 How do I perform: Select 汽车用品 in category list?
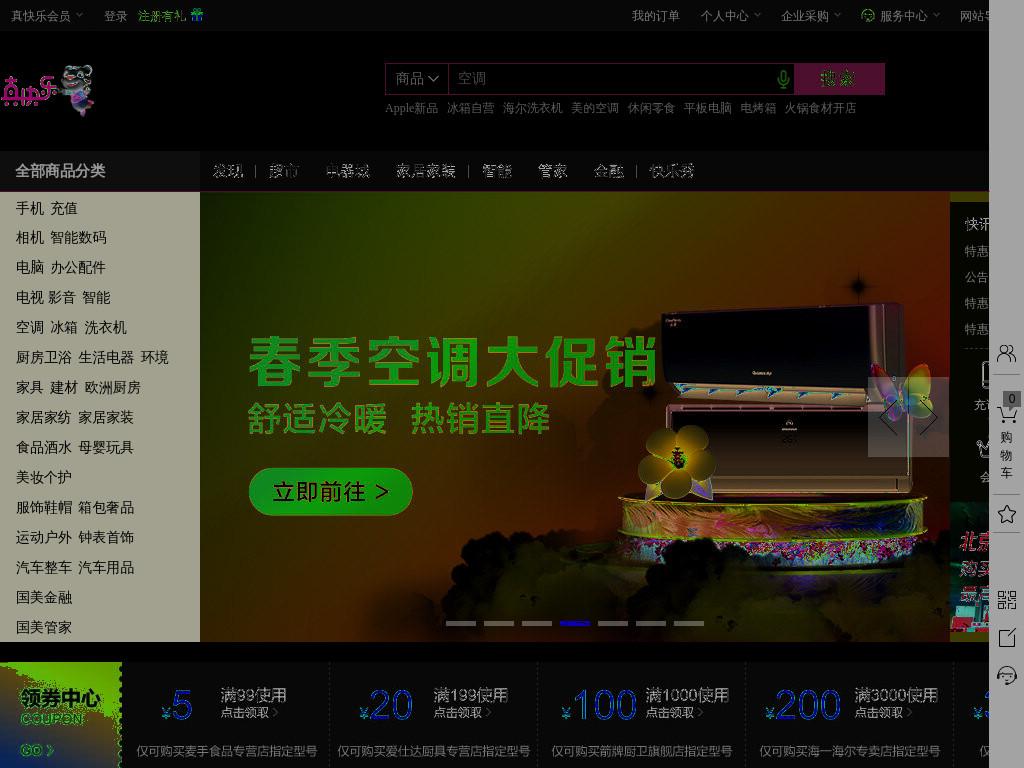click(x=106, y=568)
